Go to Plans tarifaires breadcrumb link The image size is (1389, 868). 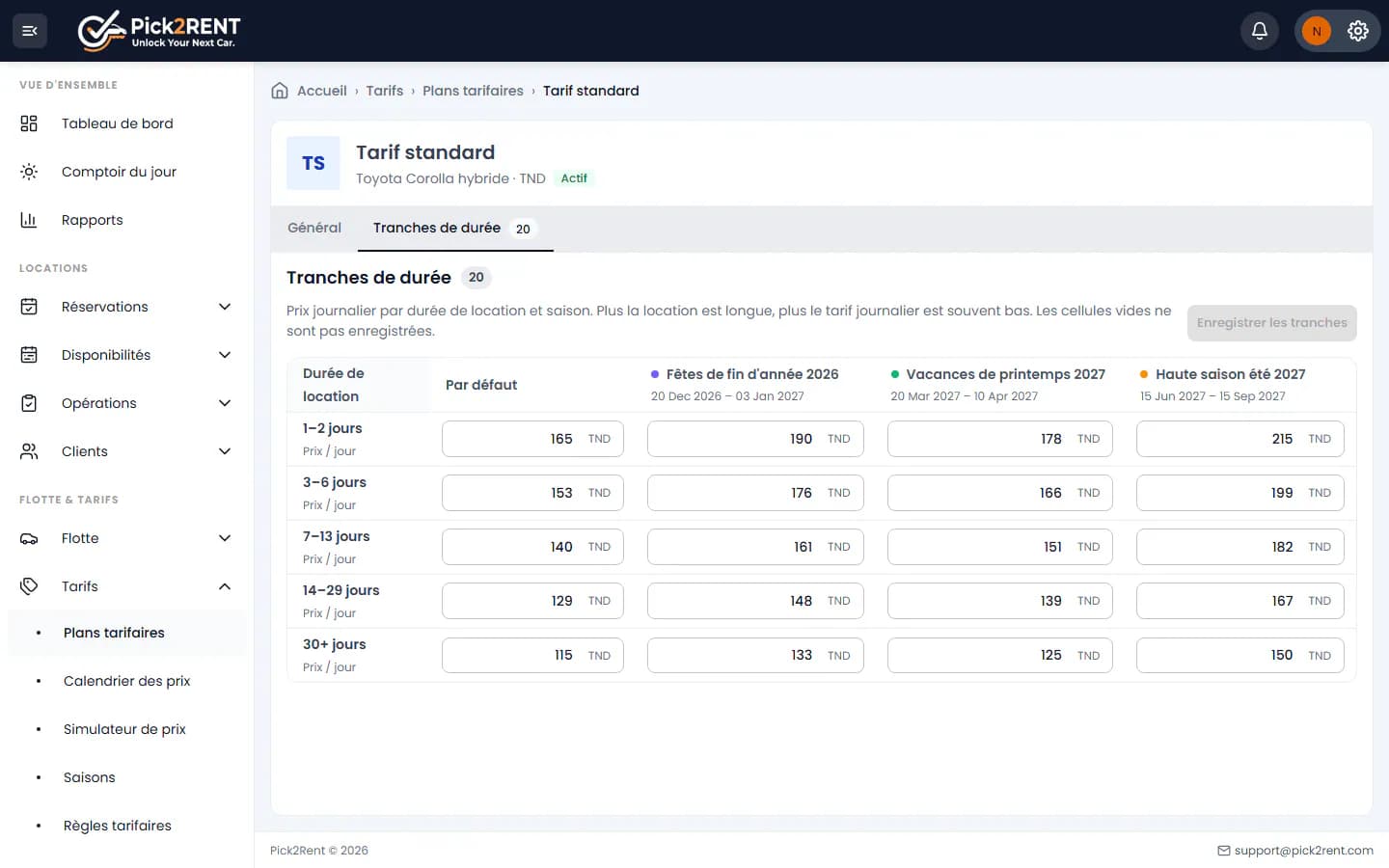473,91
